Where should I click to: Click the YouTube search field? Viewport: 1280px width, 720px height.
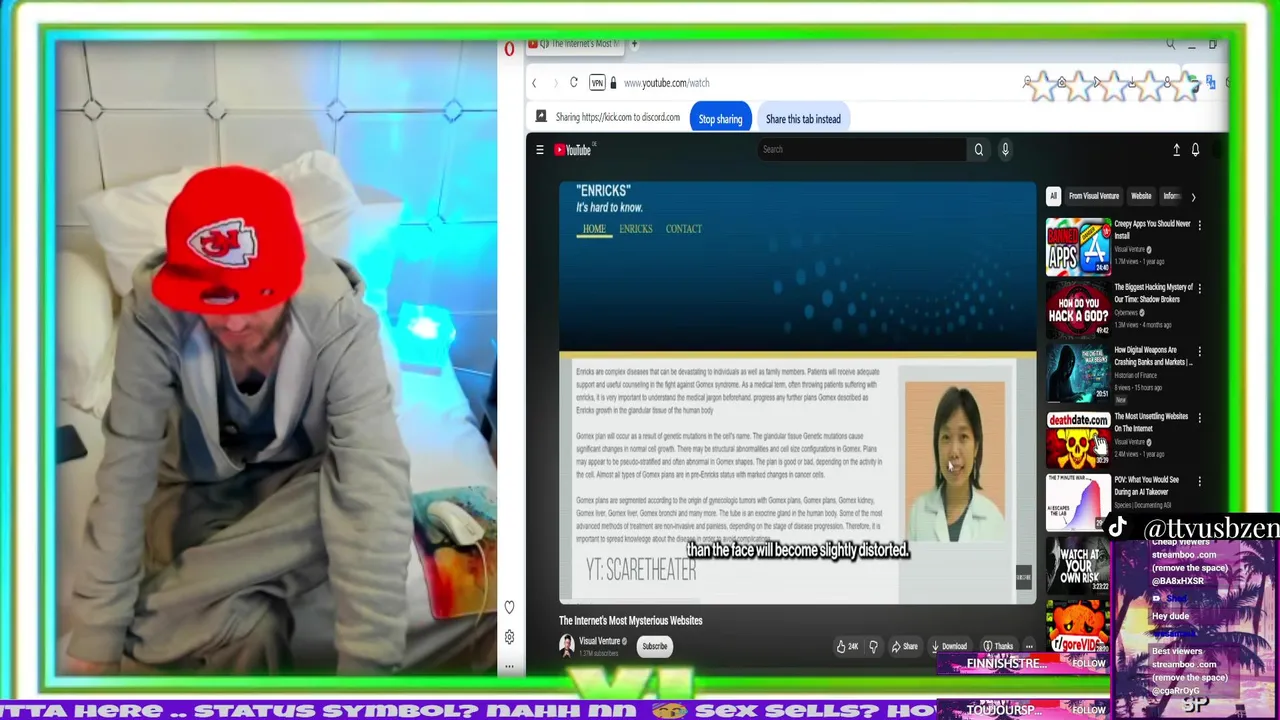coord(860,150)
